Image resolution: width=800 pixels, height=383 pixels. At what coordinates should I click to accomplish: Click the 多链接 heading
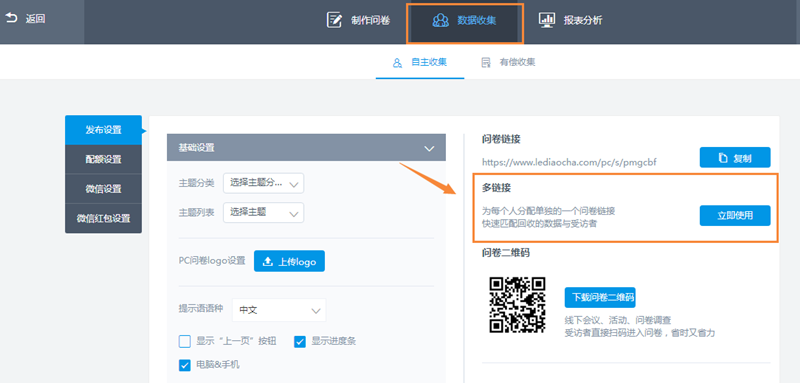(x=496, y=188)
